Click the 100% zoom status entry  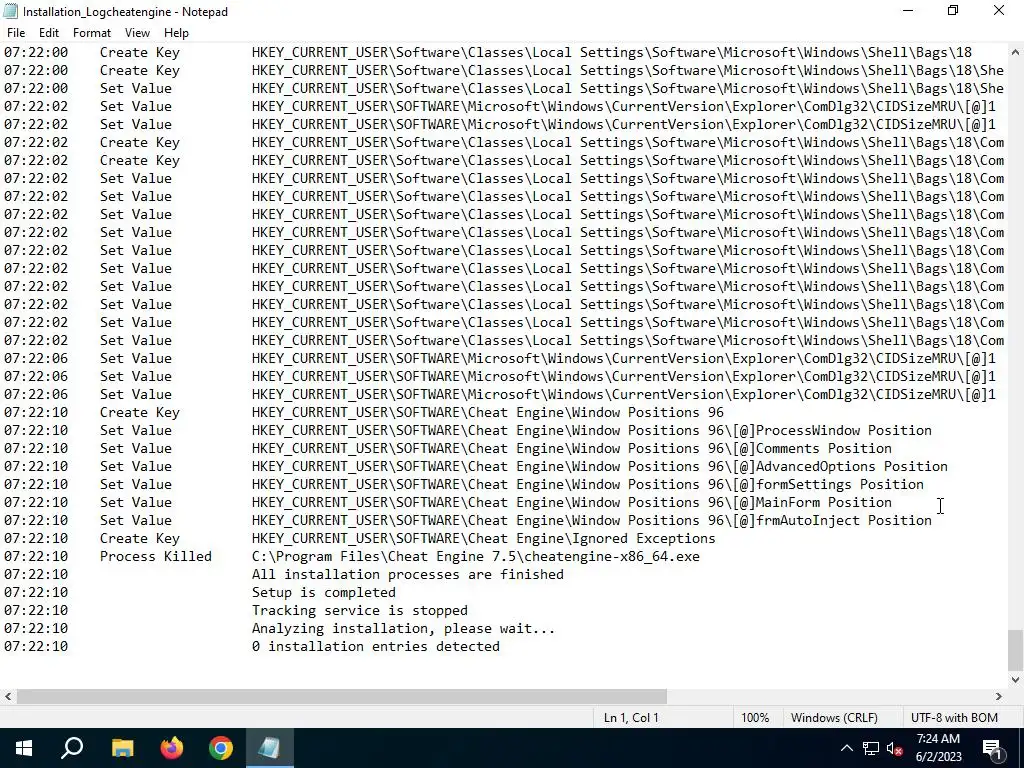click(x=755, y=718)
